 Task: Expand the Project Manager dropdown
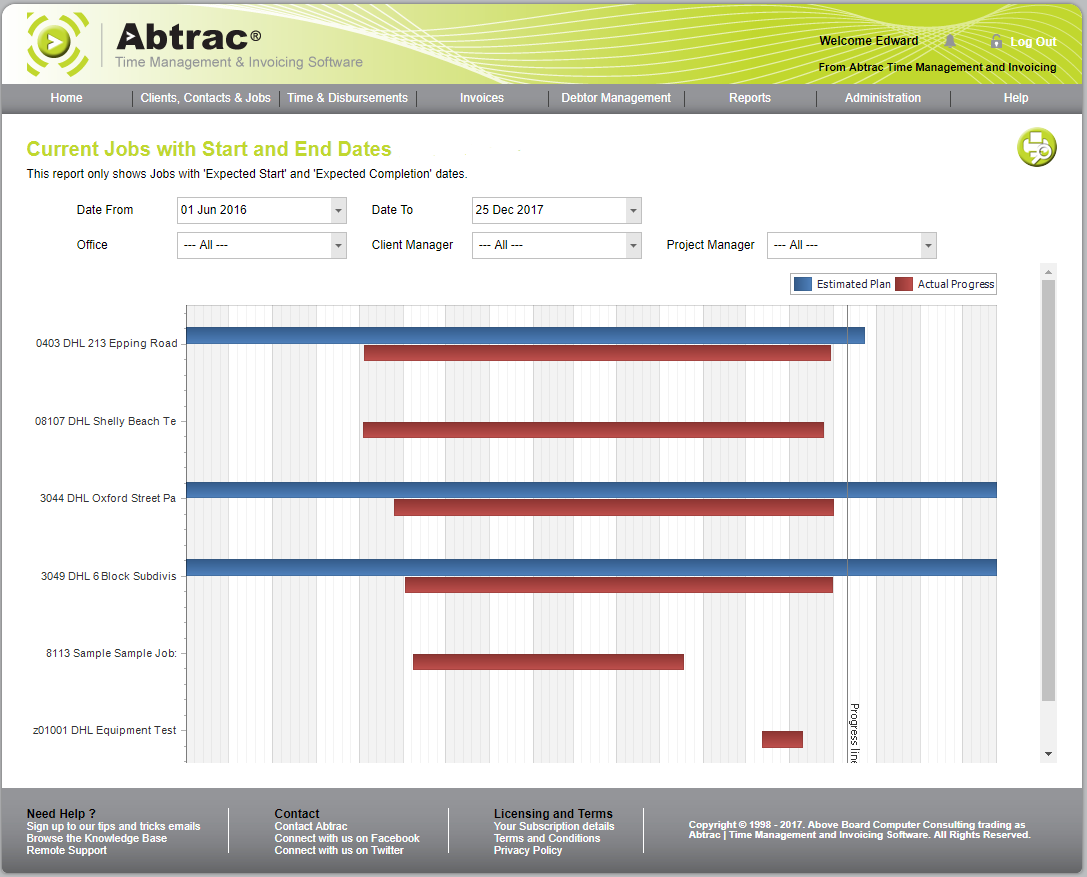928,245
